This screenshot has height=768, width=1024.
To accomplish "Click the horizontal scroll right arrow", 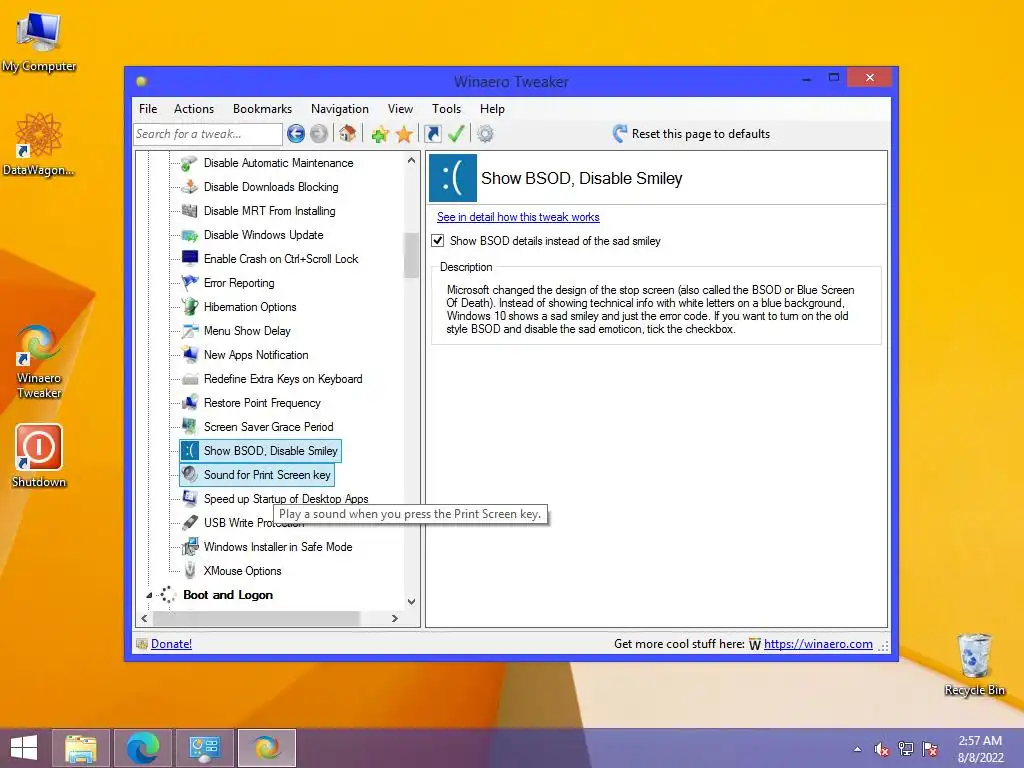I will tap(394, 618).
